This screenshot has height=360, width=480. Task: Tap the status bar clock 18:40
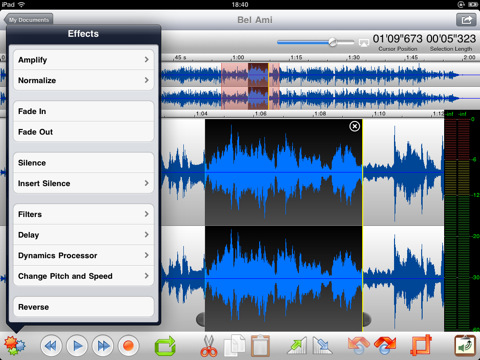240,5
